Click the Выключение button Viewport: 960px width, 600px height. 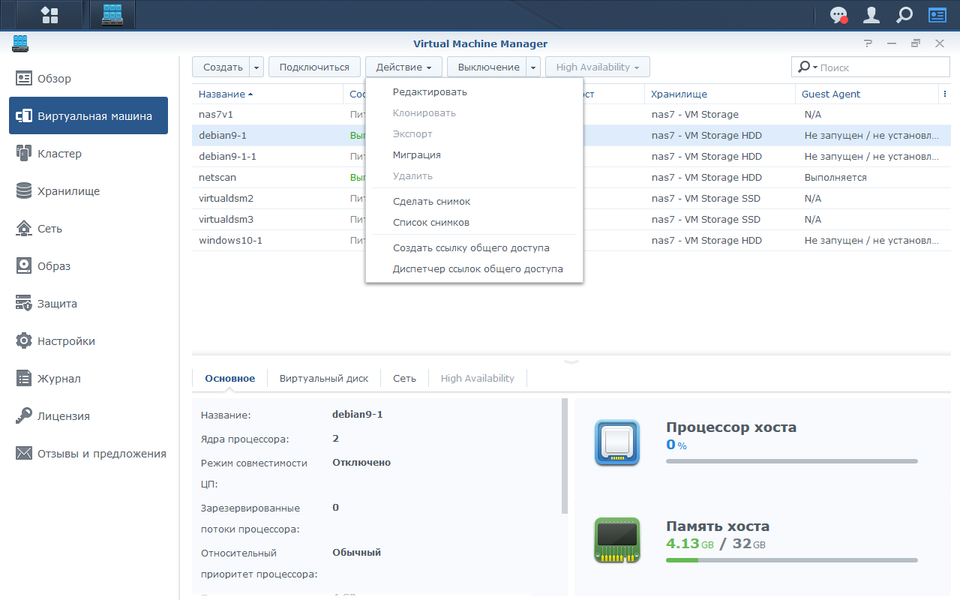point(489,67)
